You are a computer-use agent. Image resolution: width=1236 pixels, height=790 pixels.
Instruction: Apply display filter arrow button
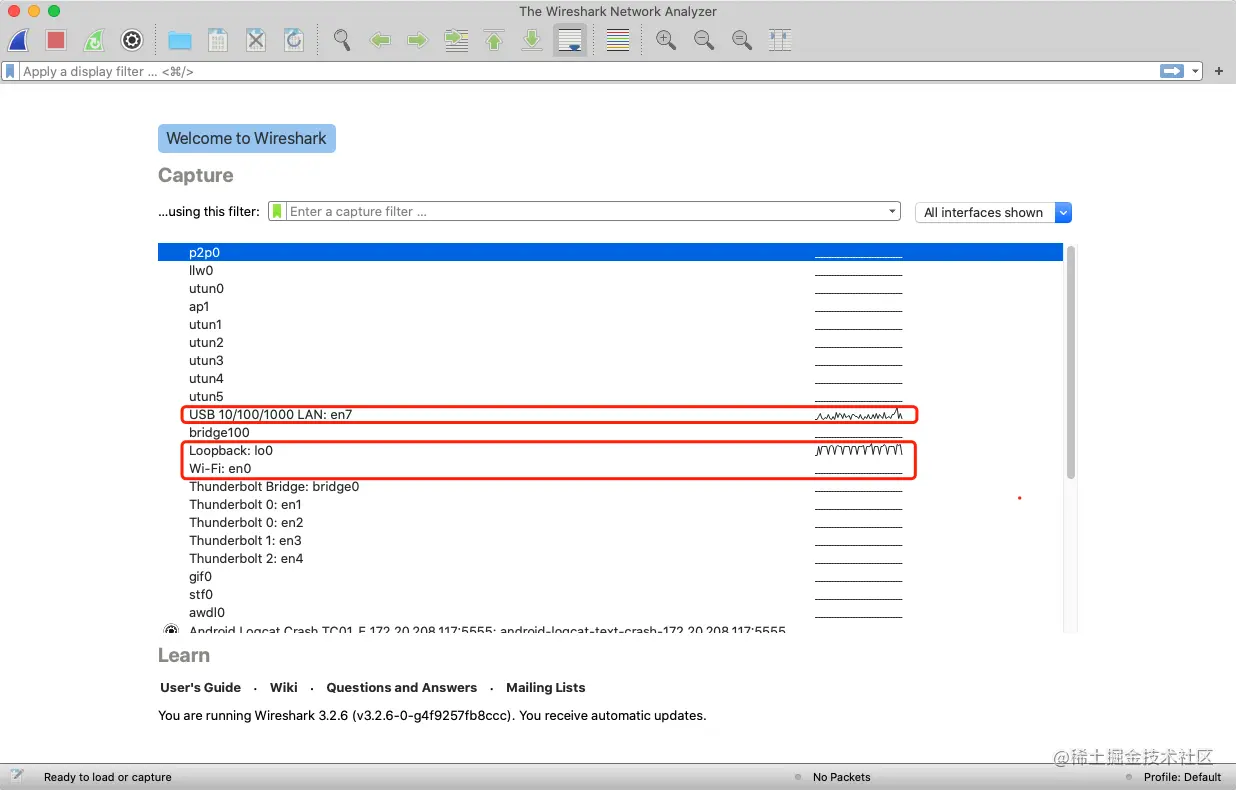1171,71
